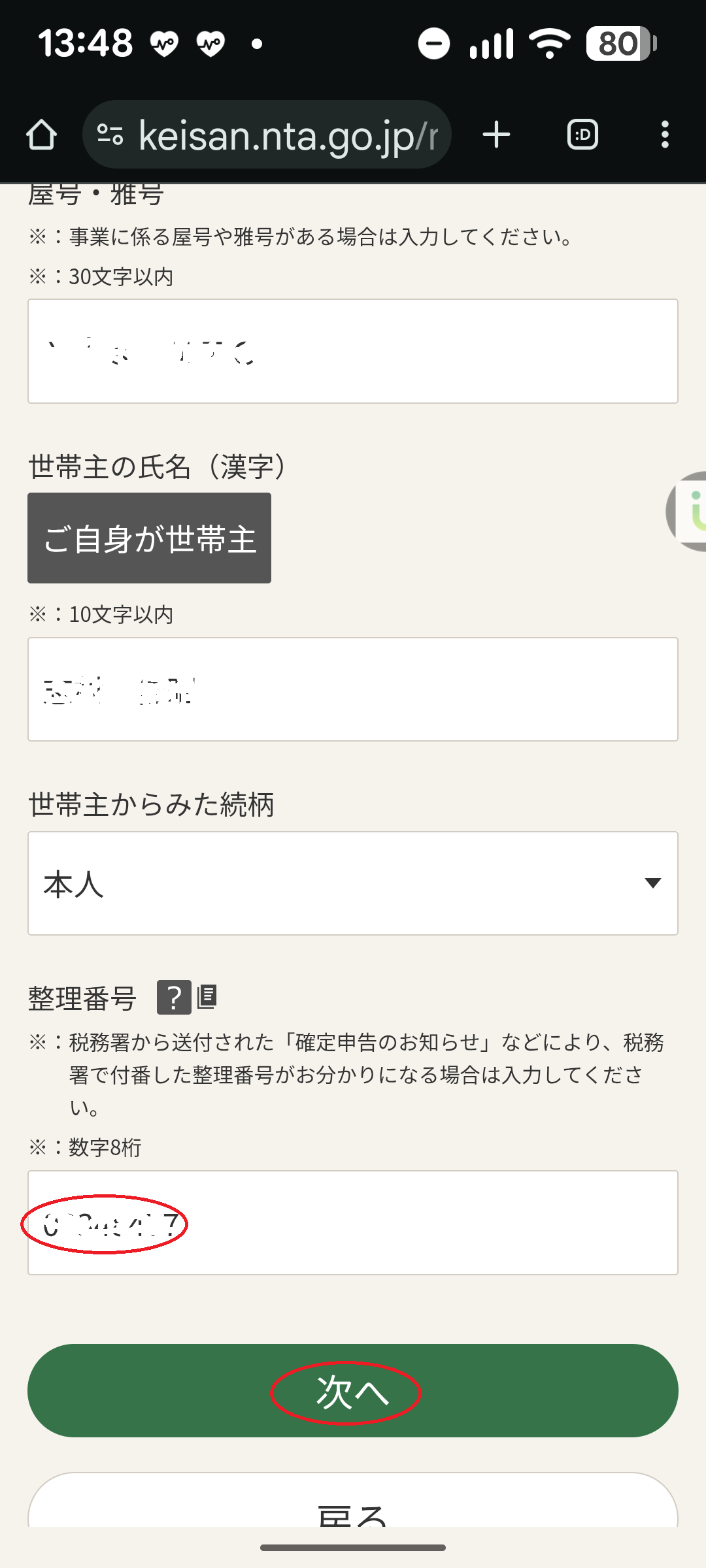Open Chrome three-dot overflow menu
The image size is (706, 1568).
(x=665, y=135)
